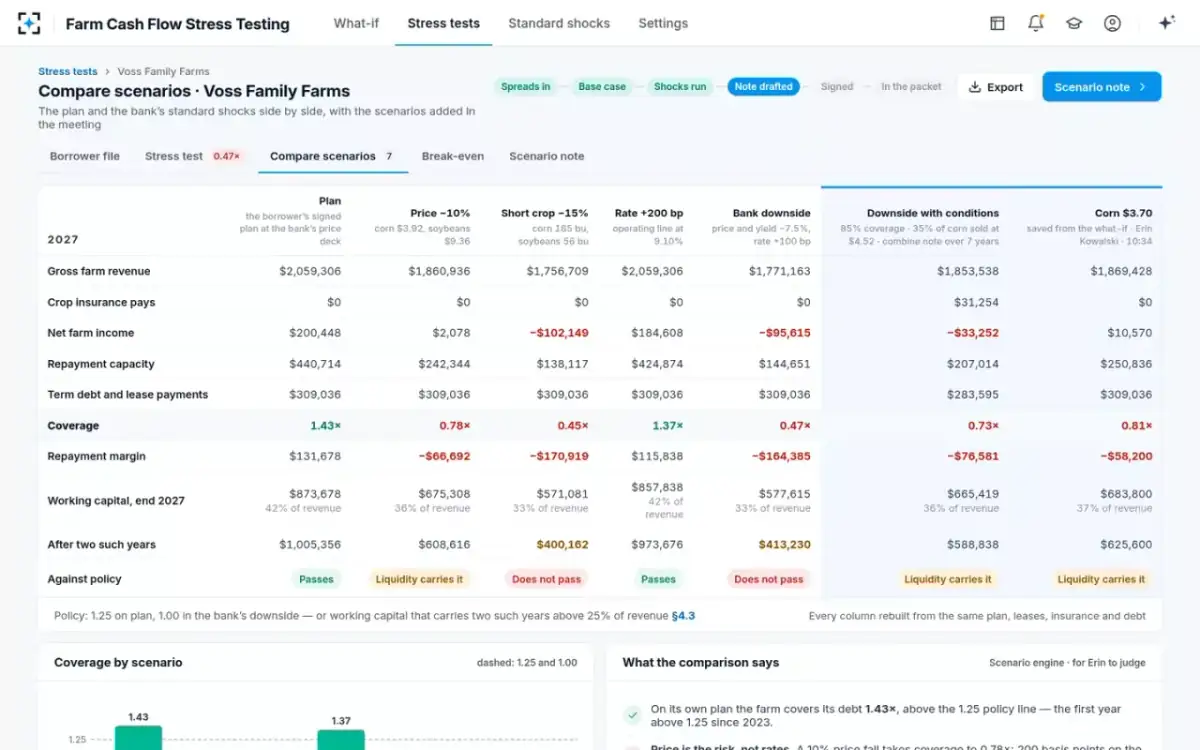The width and height of the screenshot is (1200, 750).
Task: Open the user profile icon
Action: point(1112,23)
